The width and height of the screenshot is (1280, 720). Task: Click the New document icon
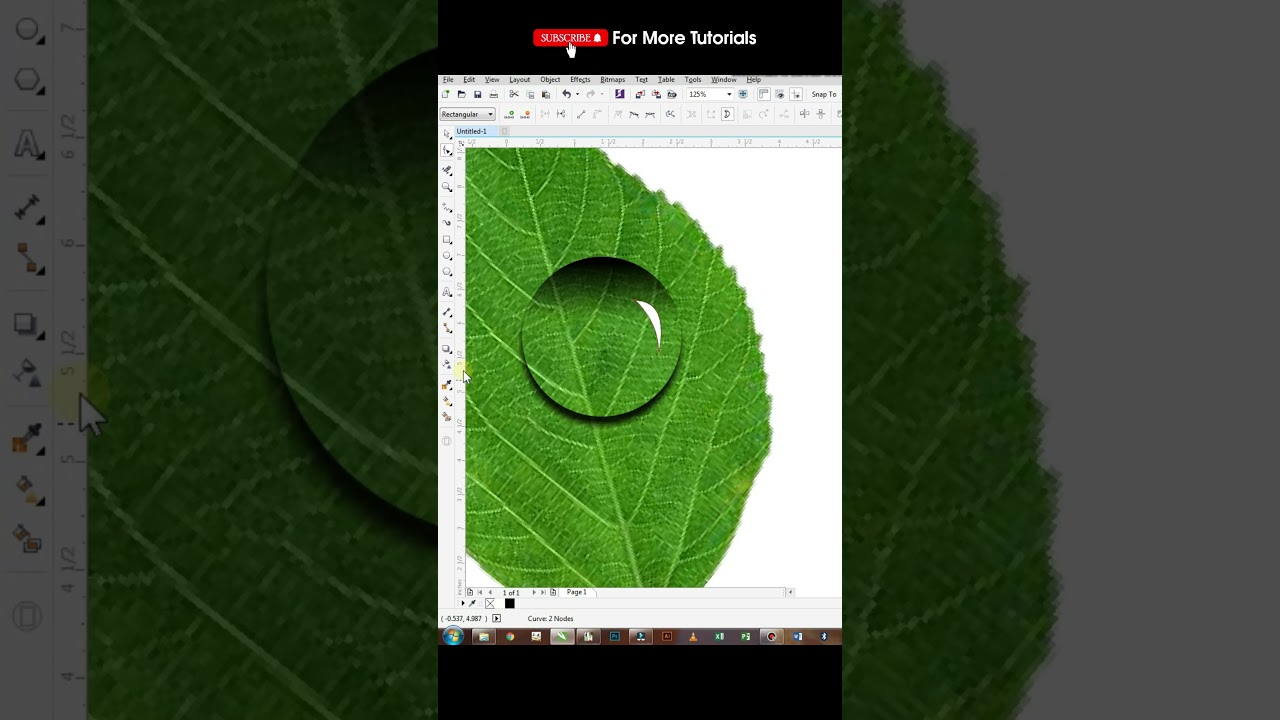click(446, 94)
